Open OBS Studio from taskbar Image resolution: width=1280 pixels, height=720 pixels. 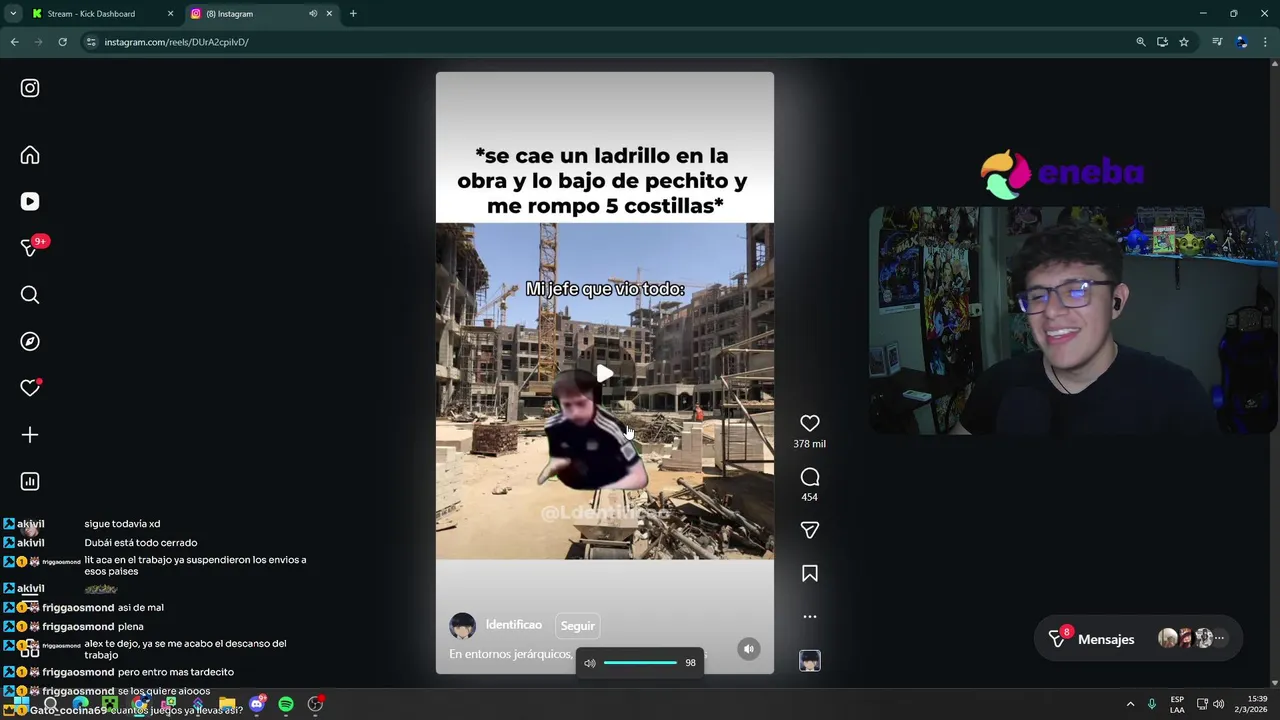(316, 704)
